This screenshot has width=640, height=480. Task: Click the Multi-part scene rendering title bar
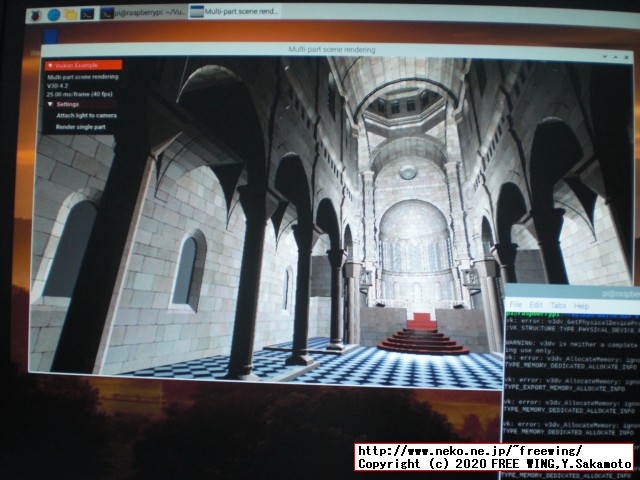click(331, 50)
